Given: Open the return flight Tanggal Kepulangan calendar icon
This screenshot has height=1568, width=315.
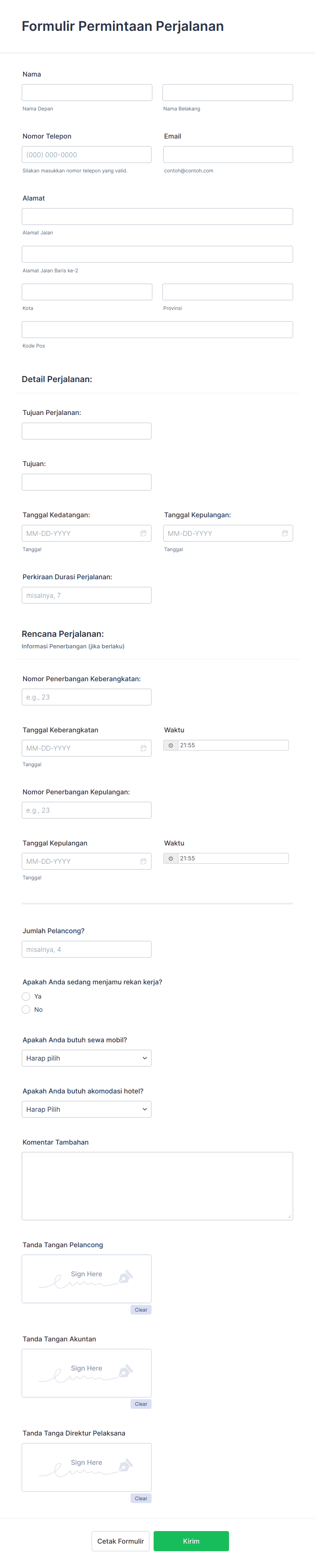Looking at the screenshot, I should click(x=144, y=861).
